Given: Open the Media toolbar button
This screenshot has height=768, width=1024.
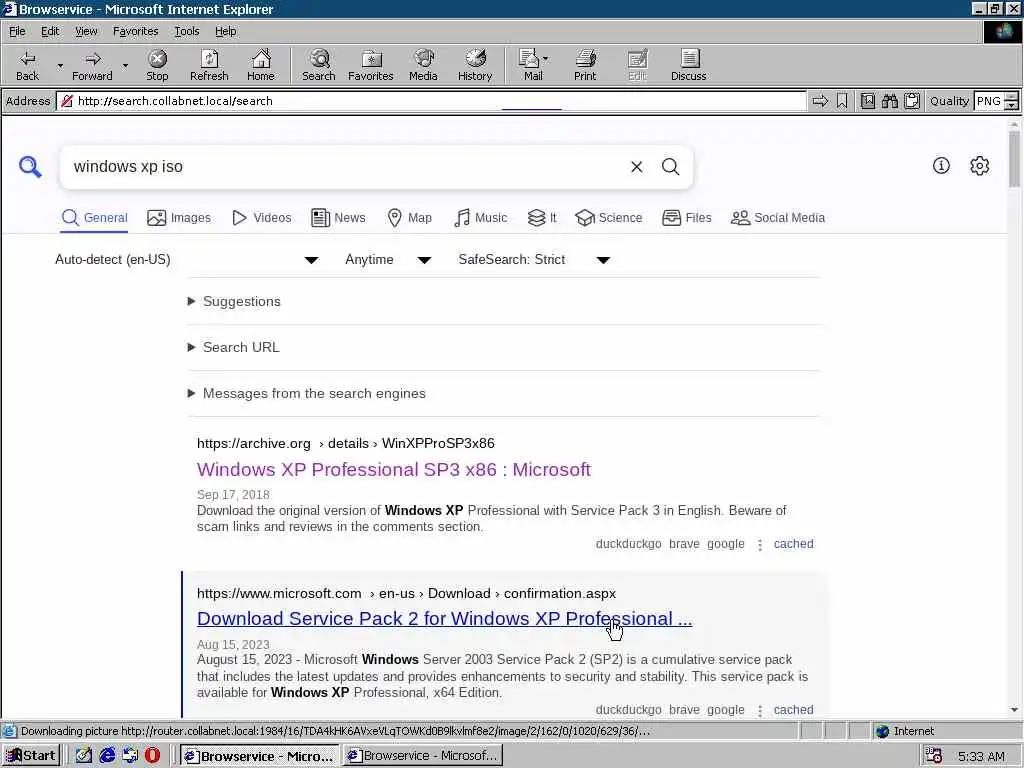Looking at the screenshot, I should (x=423, y=65).
